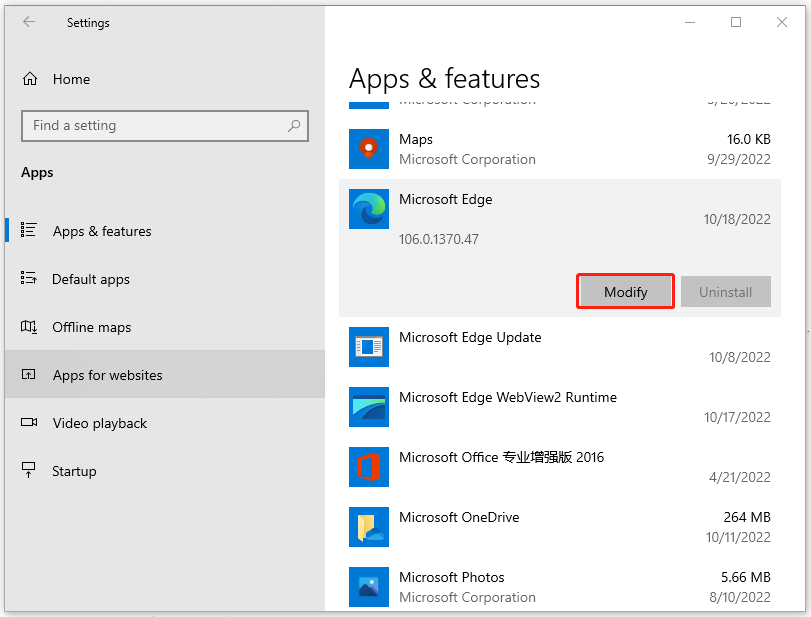Switch to Default apps settings
Viewport: 811px width, 617px height.
91,279
